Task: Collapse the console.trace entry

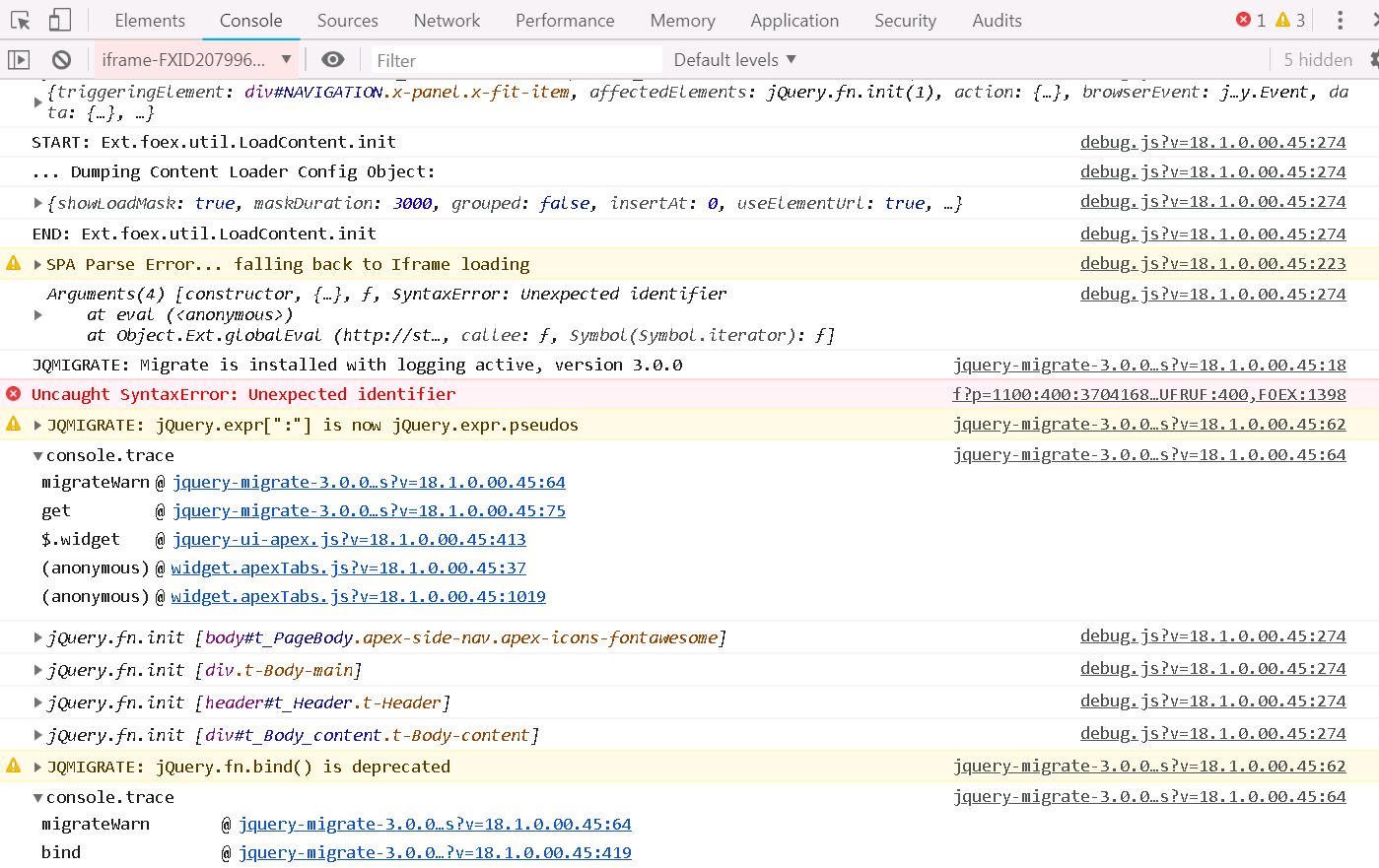Action: point(37,455)
